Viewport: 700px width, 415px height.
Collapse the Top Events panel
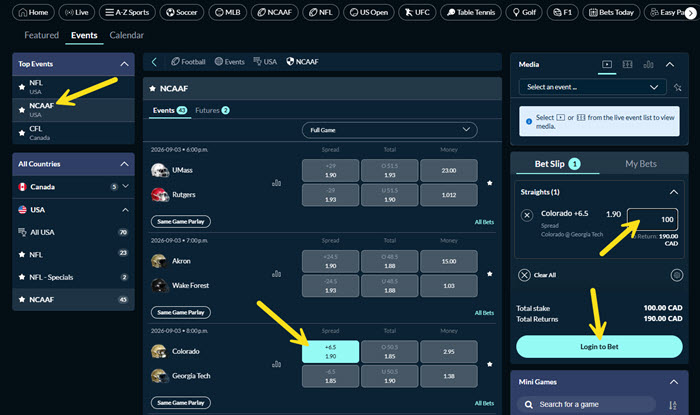(x=125, y=64)
